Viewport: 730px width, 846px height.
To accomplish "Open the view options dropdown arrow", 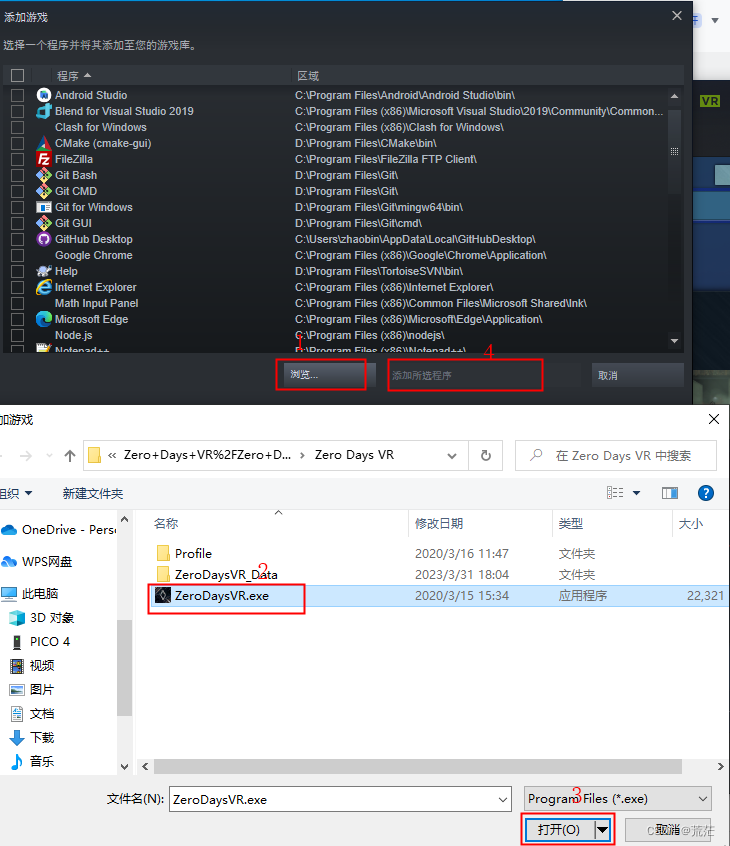I will [x=637, y=493].
